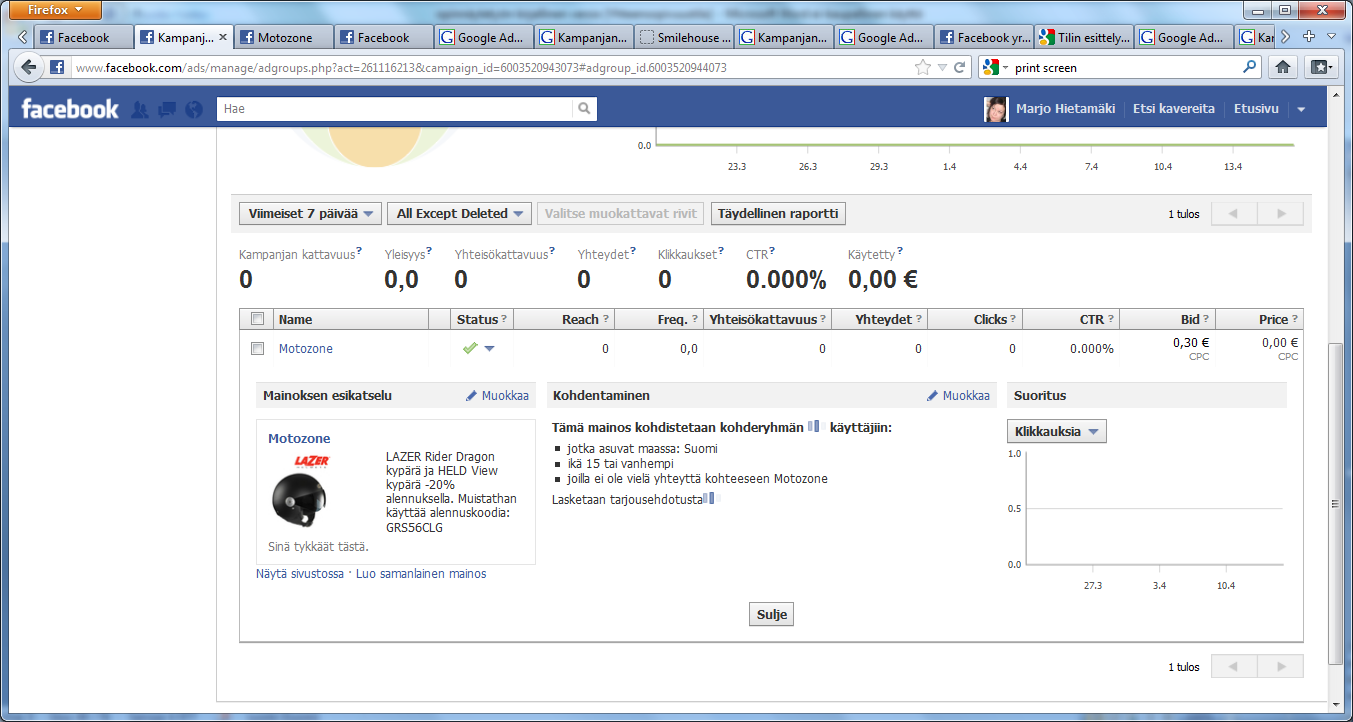Screen dimensions: 1353x722
Task: Click the help mark beside Klikkaukset
Action: pos(721,252)
